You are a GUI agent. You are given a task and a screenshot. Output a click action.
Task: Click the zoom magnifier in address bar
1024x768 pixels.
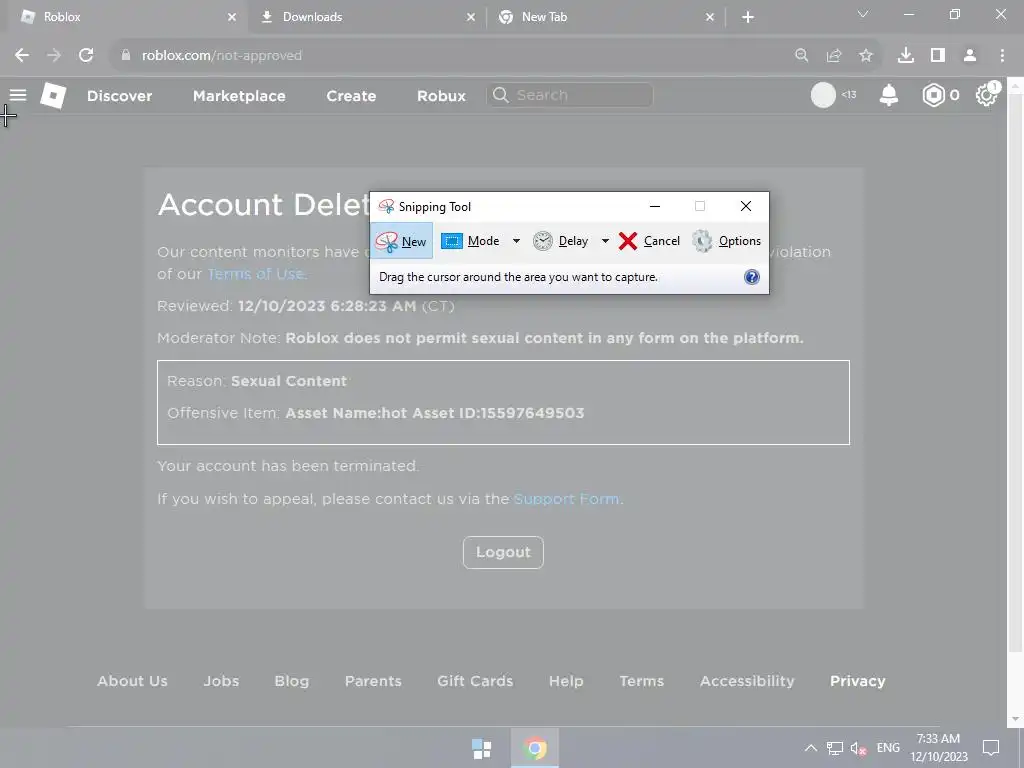pyautogui.click(x=801, y=56)
